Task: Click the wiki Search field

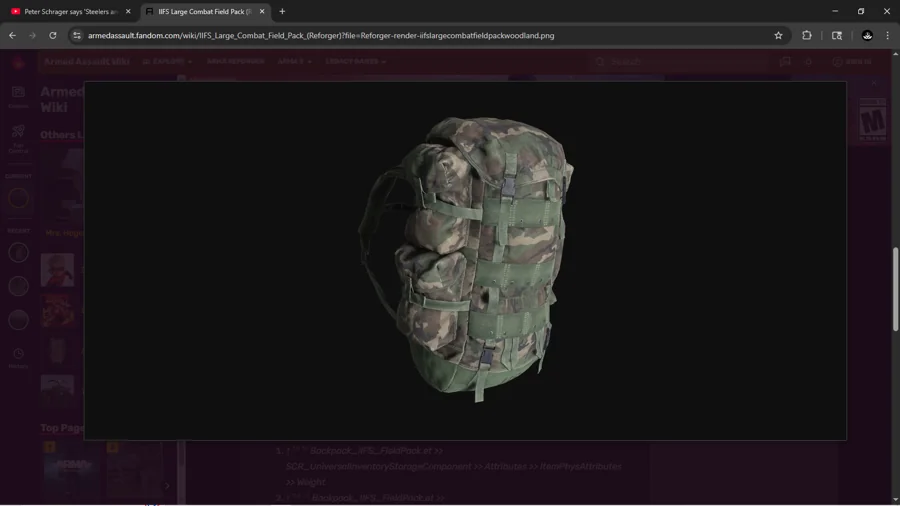Action: [677, 61]
